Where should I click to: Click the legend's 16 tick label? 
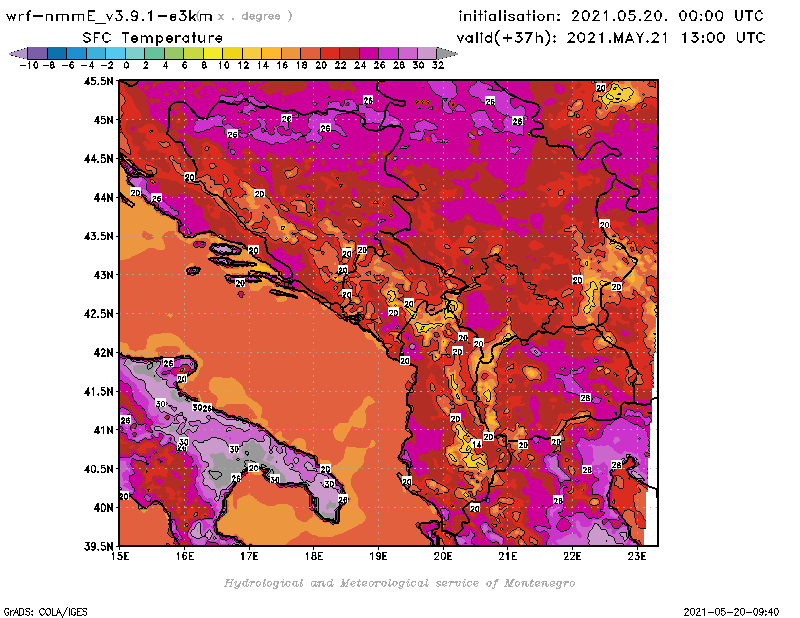[282, 65]
